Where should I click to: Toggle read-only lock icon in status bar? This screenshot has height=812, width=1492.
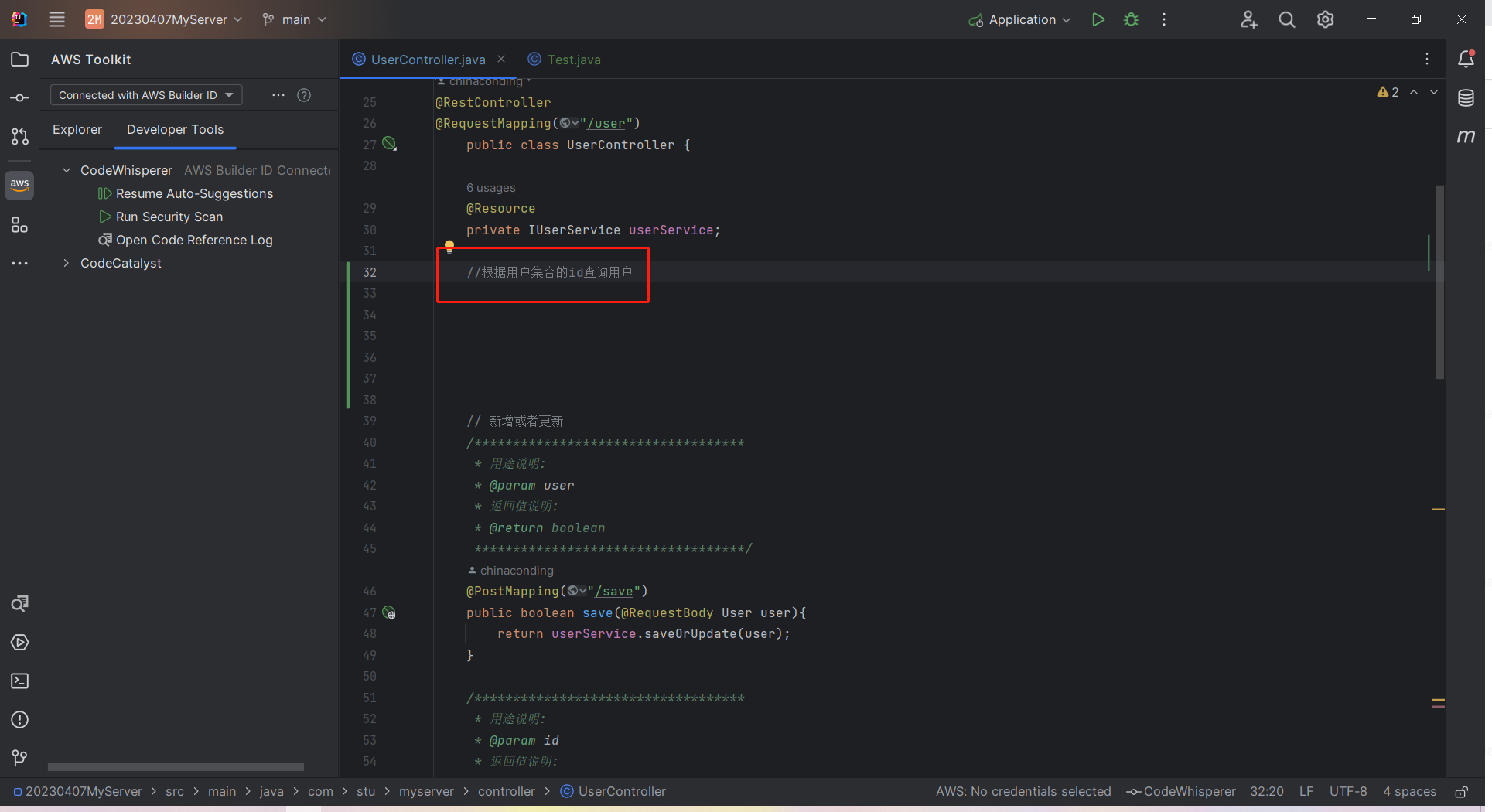coord(1461,792)
